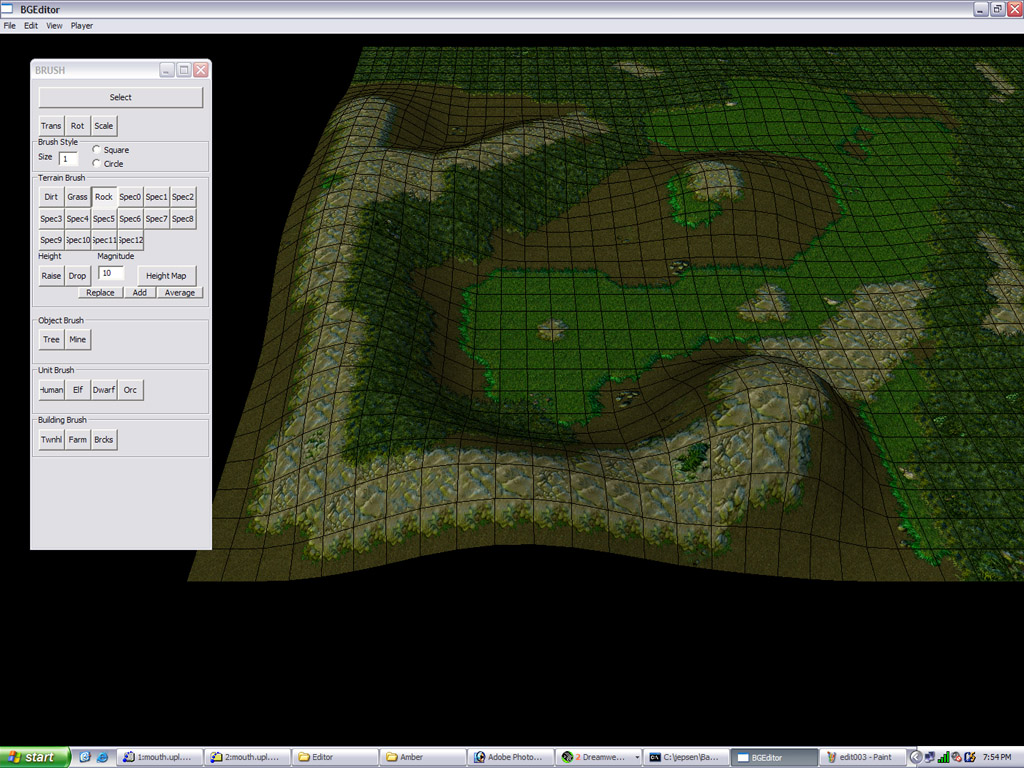This screenshot has height=768, width=1024.
Task: Click the Magnitude value field
Action: (111, 273)
